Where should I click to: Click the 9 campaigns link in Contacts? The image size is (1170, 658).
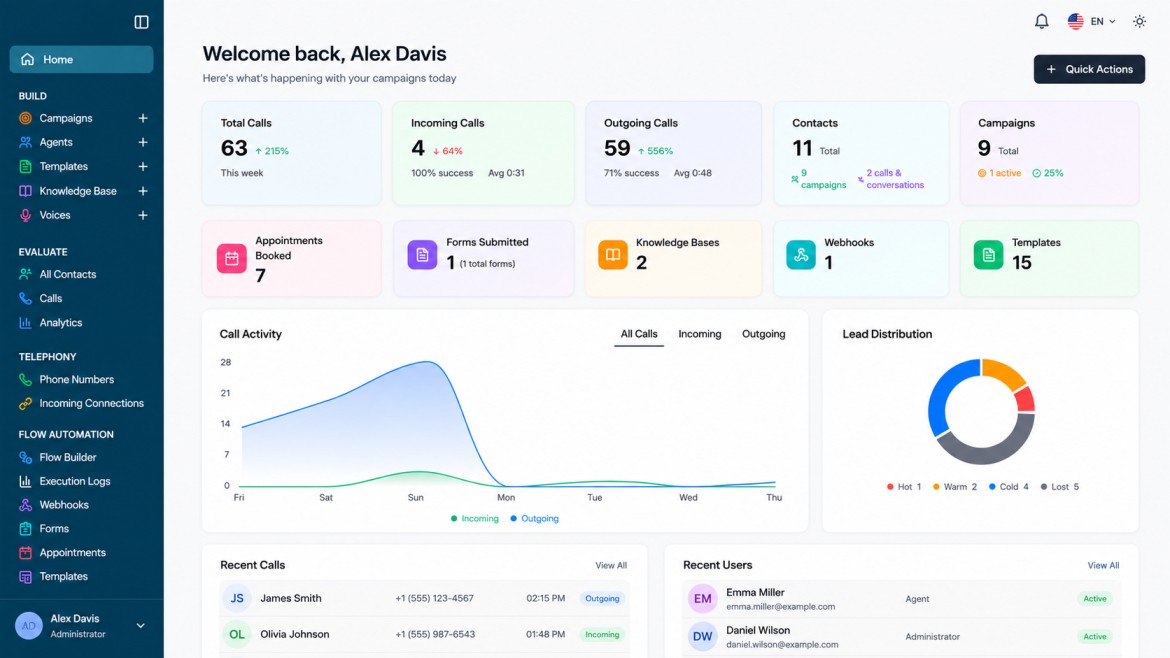pos(819,179)
